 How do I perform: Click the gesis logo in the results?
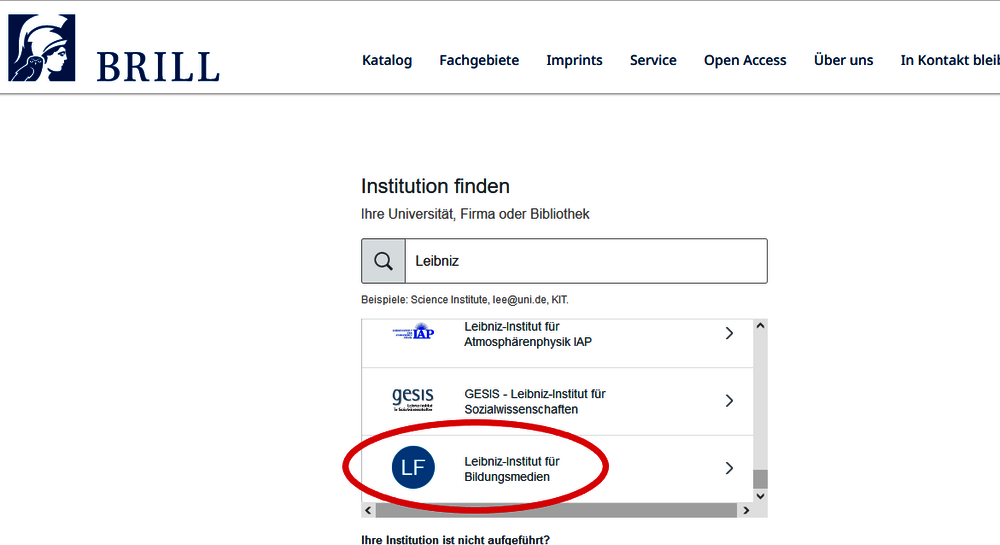413,400
